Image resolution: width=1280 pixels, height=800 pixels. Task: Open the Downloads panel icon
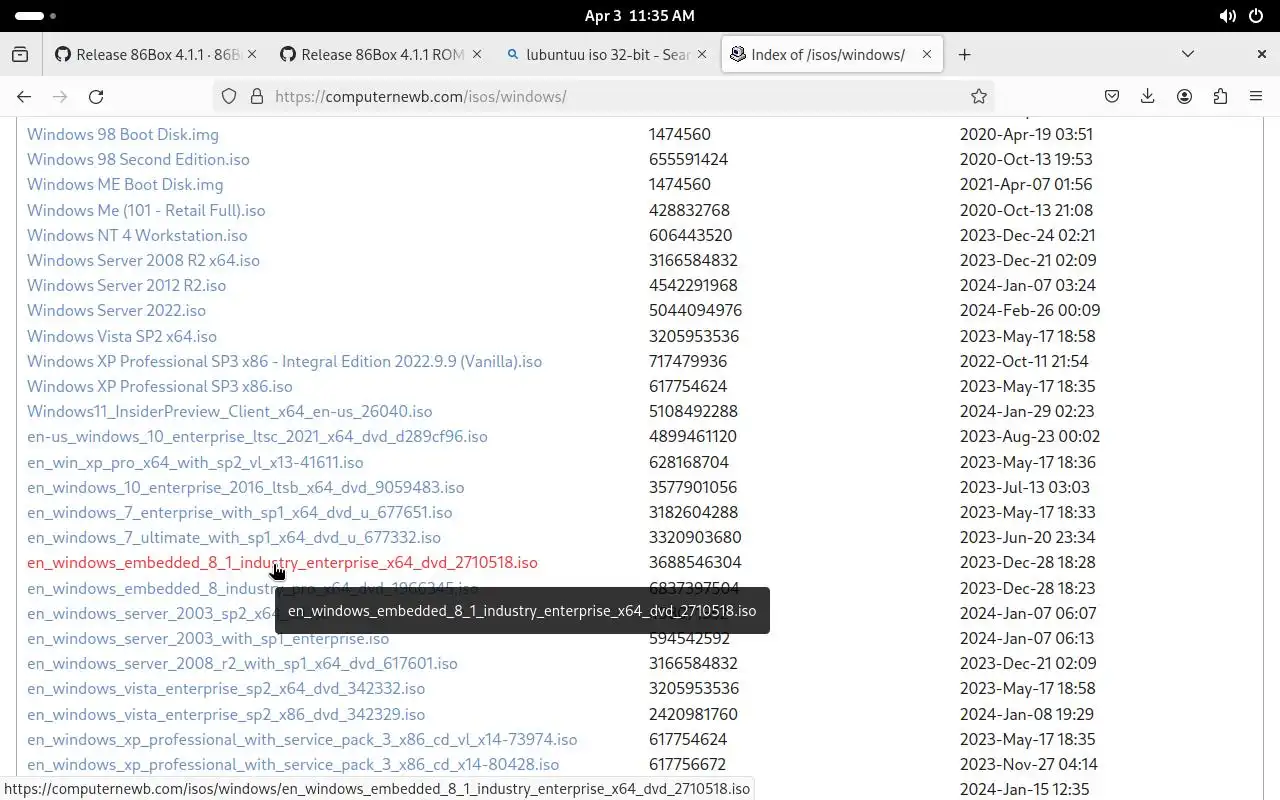point(1148,97)
